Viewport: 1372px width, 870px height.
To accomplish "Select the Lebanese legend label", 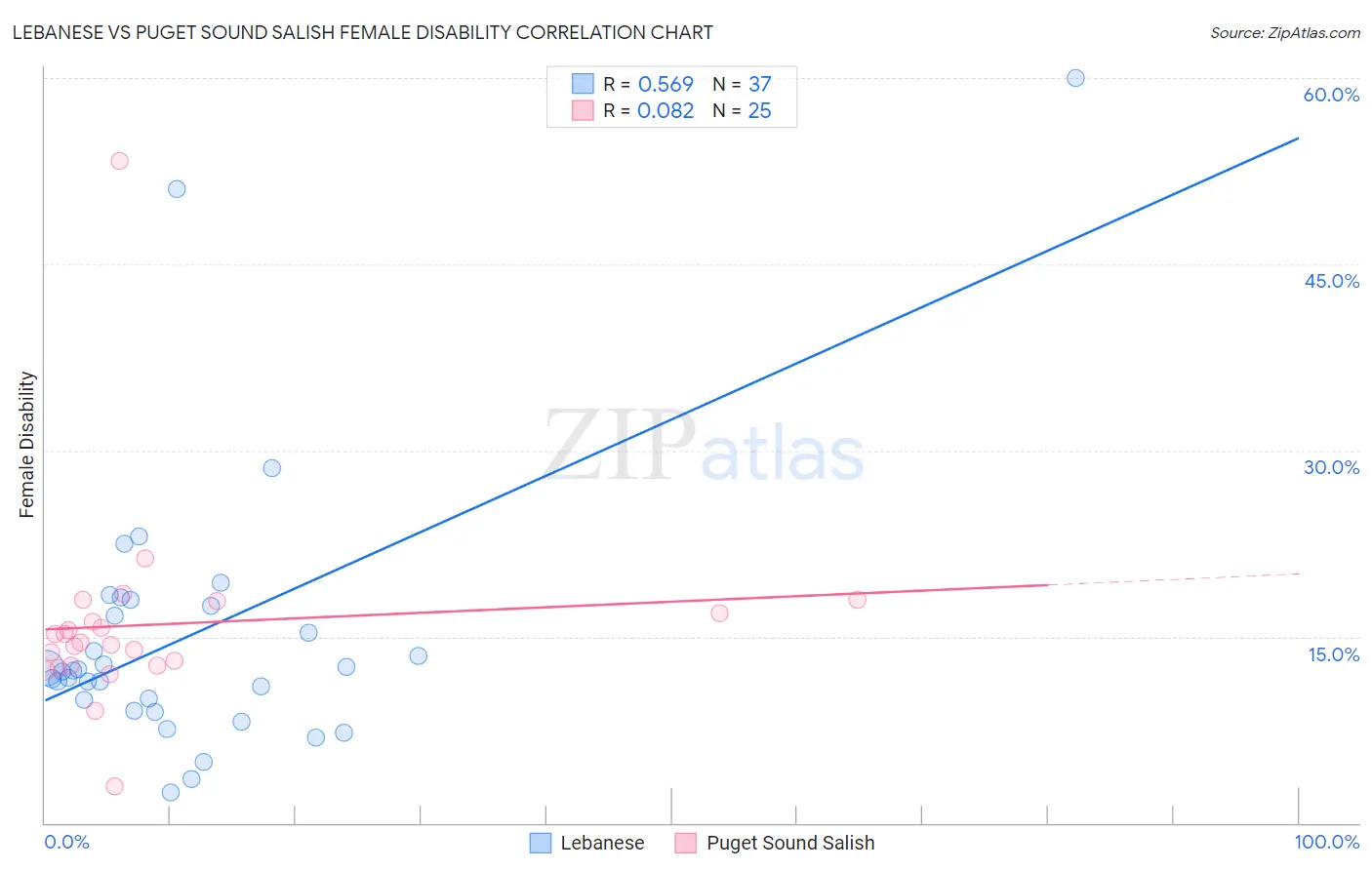I will click(x=602, y=843).
